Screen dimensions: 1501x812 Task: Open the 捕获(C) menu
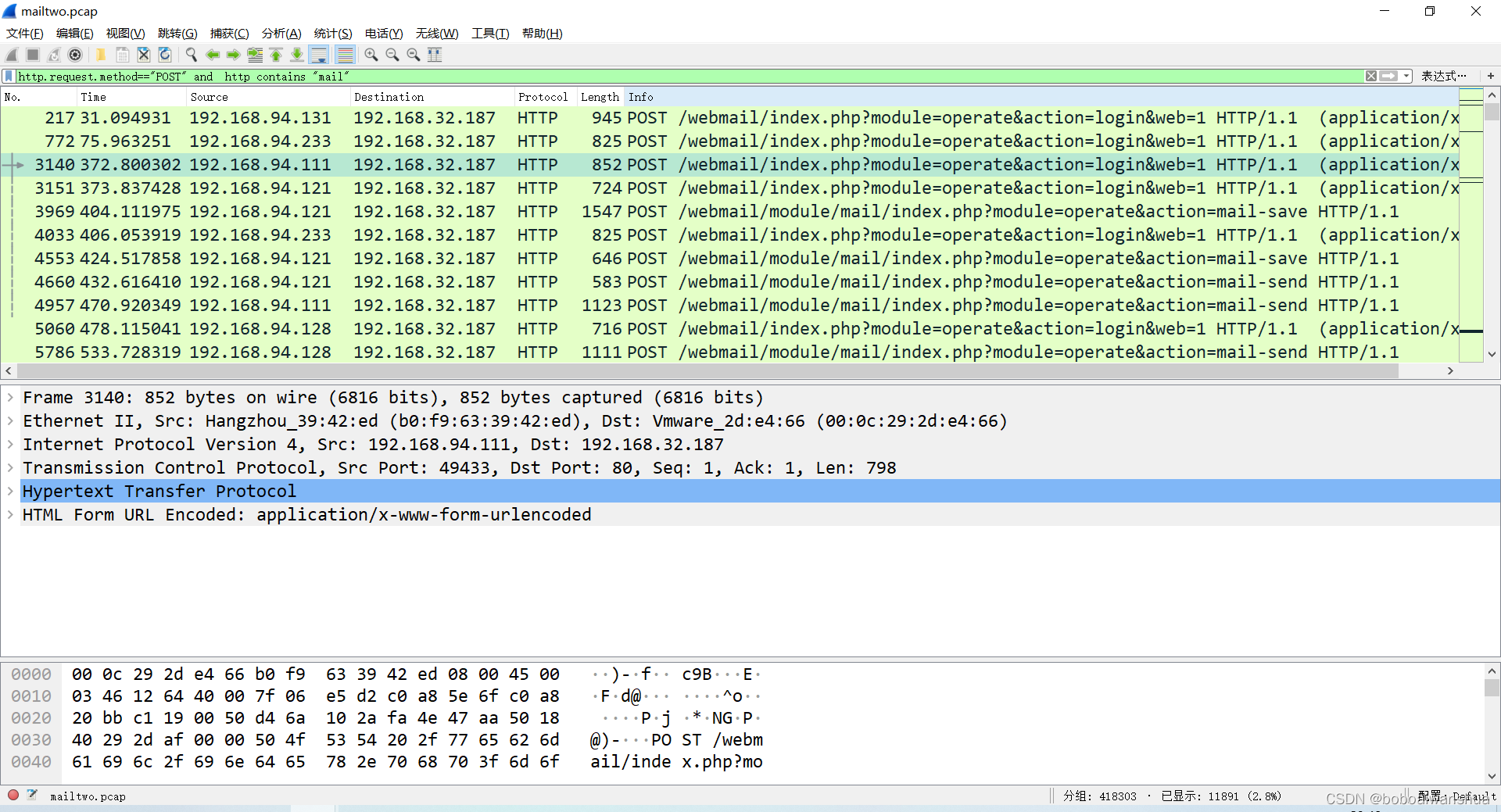[230, 34]
